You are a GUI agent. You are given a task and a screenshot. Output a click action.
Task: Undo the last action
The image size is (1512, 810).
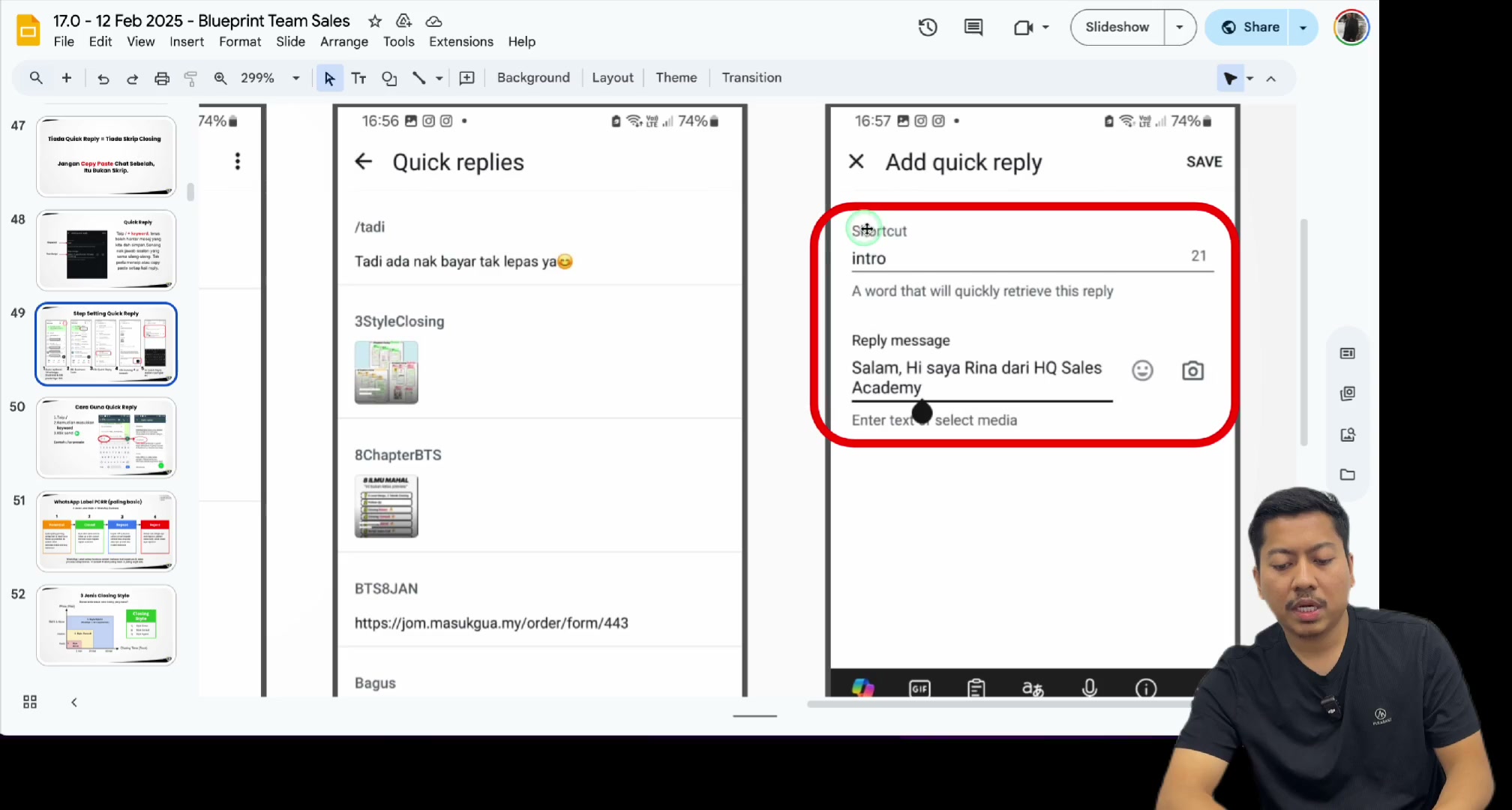(x=103, y=78)
